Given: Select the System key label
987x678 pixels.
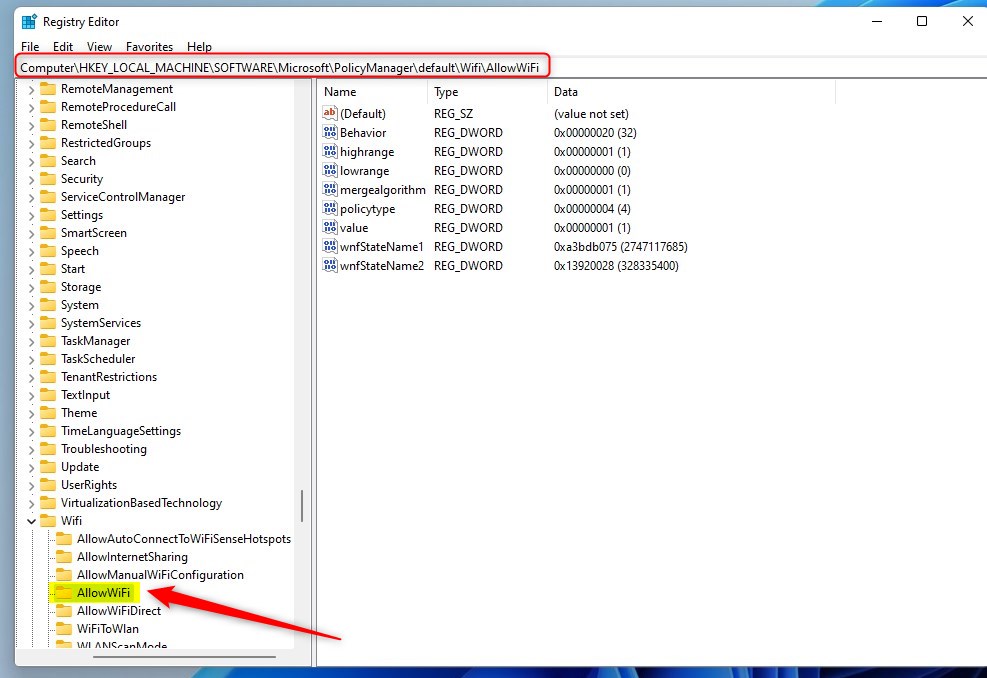Looking at the screenshot, I should point(79,305).
